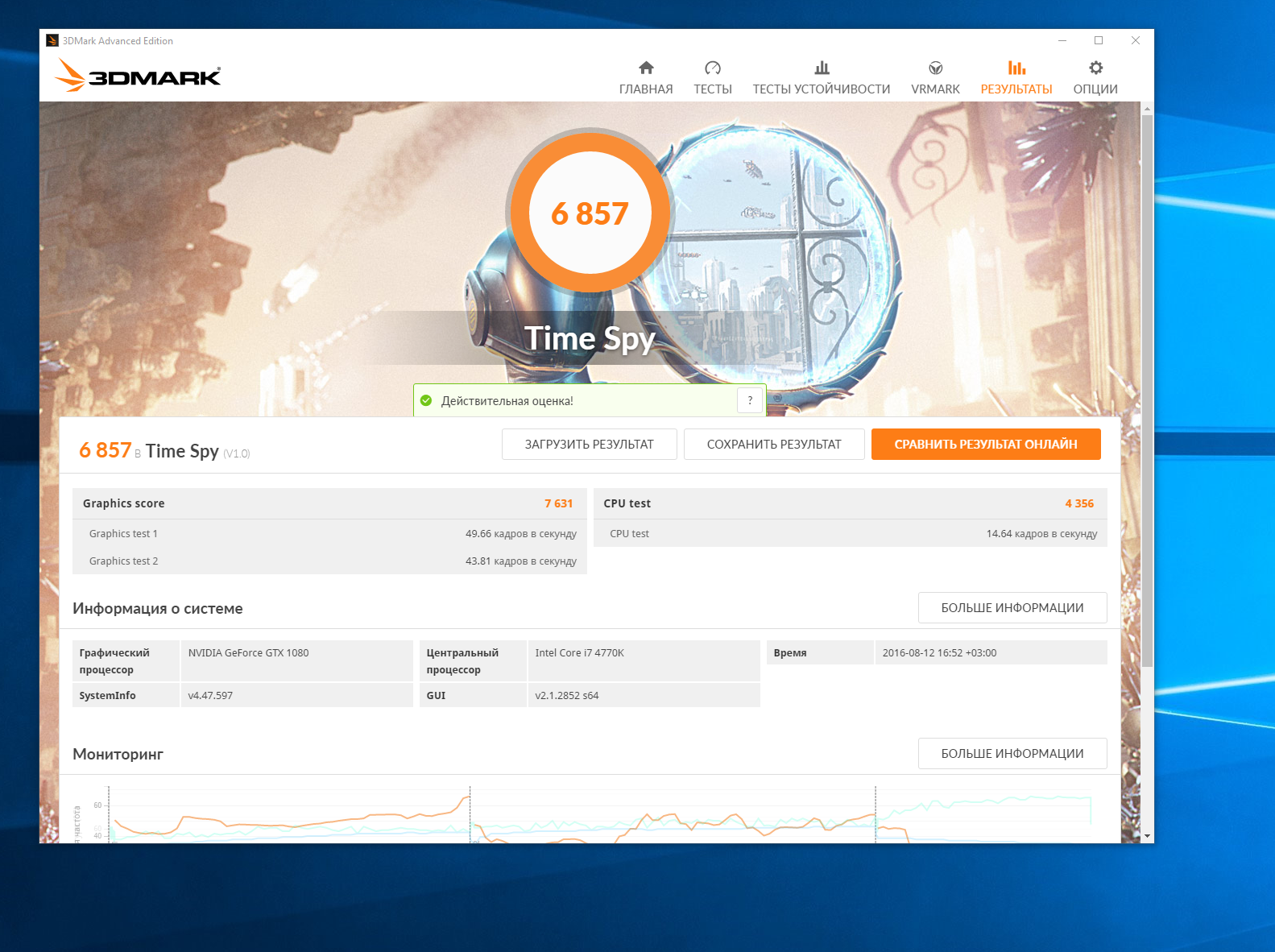Image resolution: width=1275 pixels, height=952 pixels.
Task: Click the gauge icon above ТЕСТЫ
Action: [x=713, y=68]
